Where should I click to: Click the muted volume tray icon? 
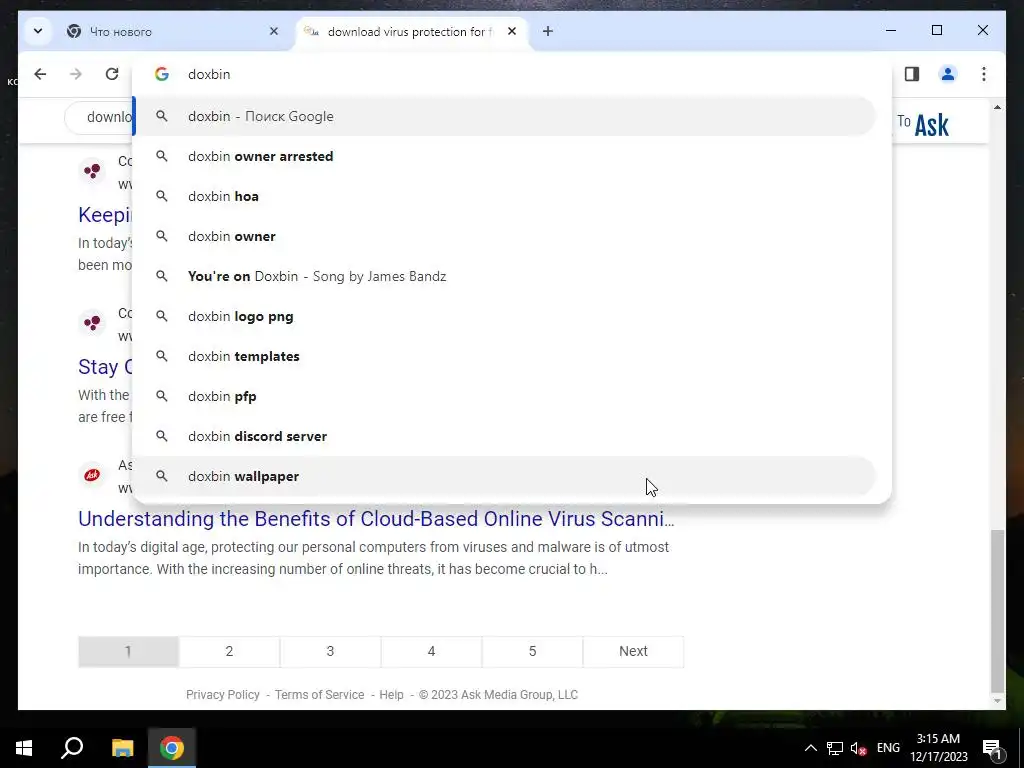[858, 748]
